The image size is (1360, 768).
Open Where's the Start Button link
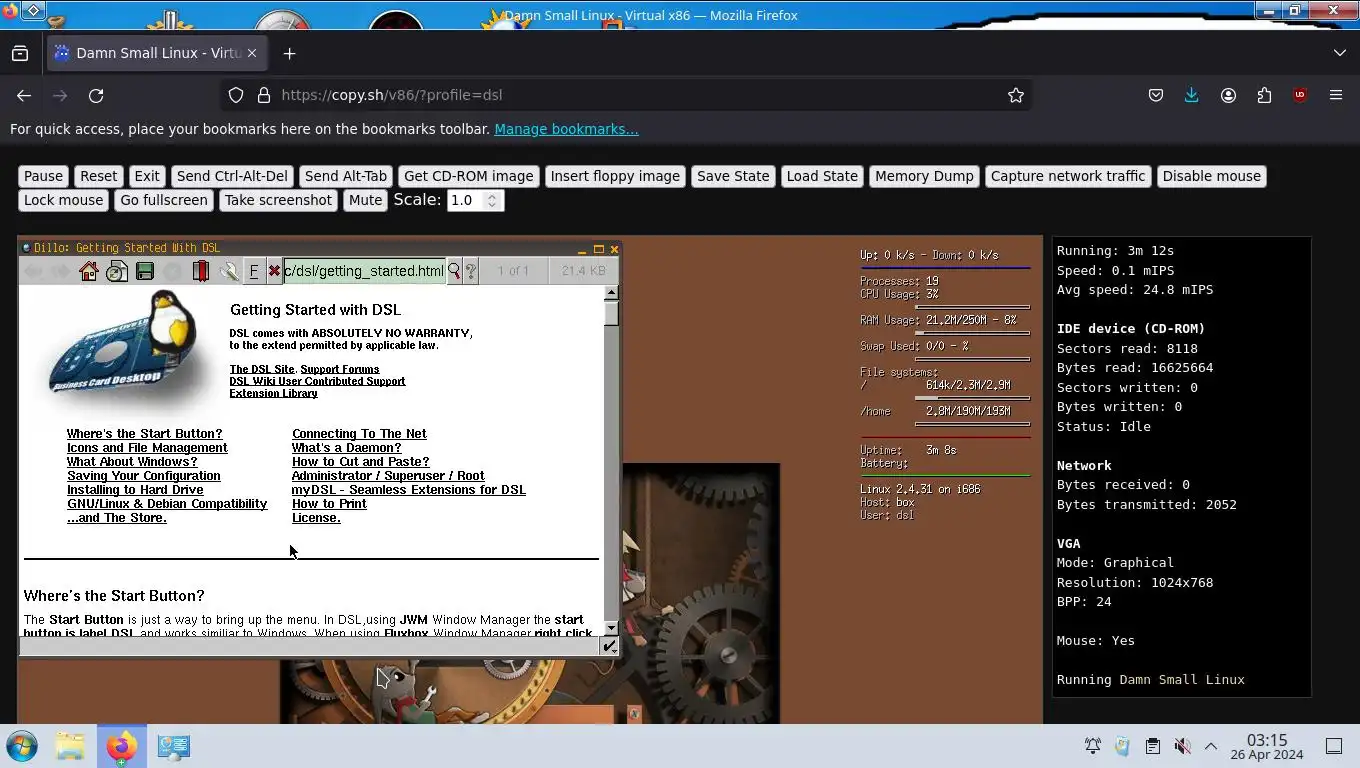tap(145, 434)
